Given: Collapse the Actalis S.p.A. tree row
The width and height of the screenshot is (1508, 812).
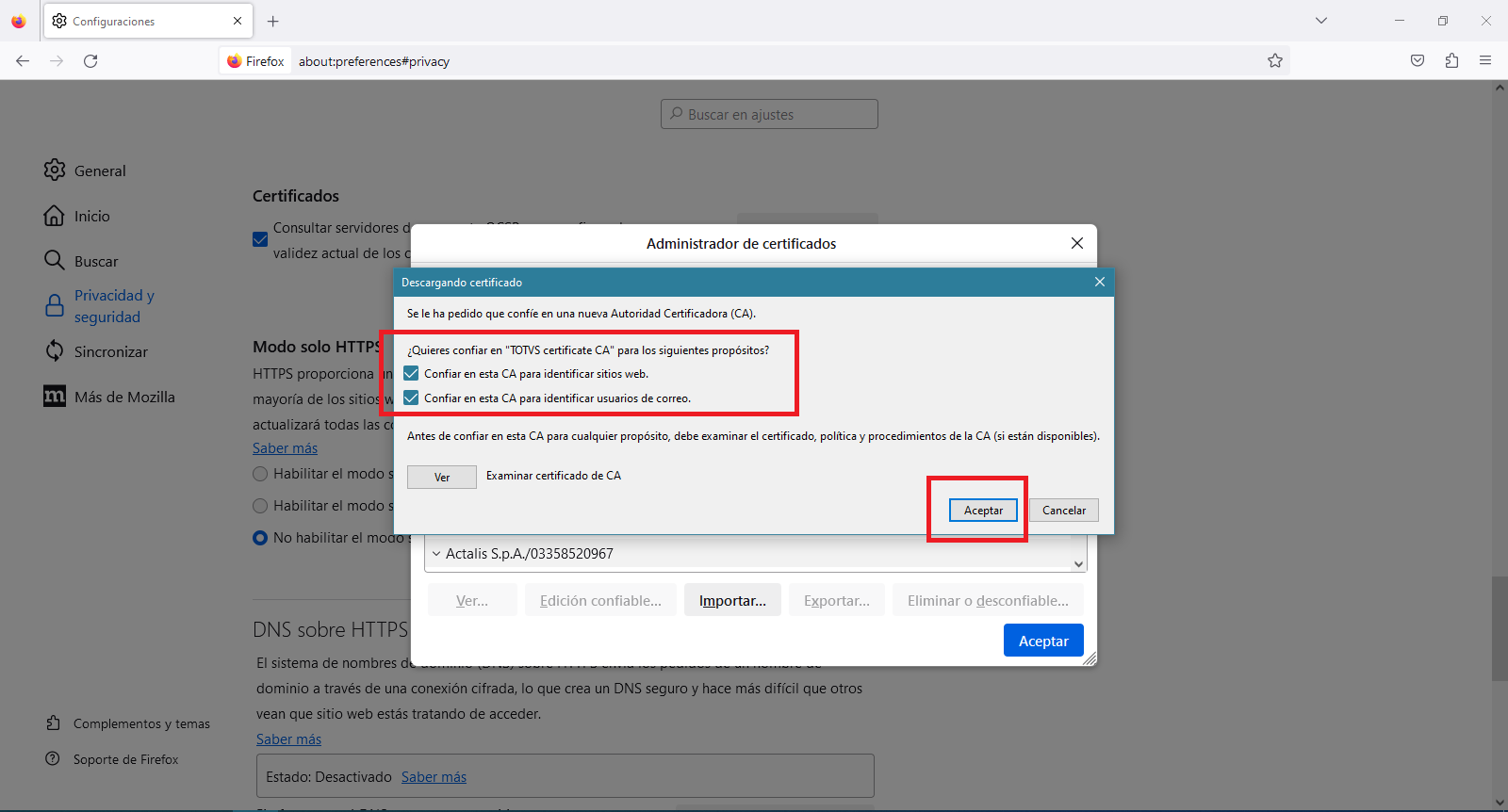Looking at the screenshot, I should (436, 554).
